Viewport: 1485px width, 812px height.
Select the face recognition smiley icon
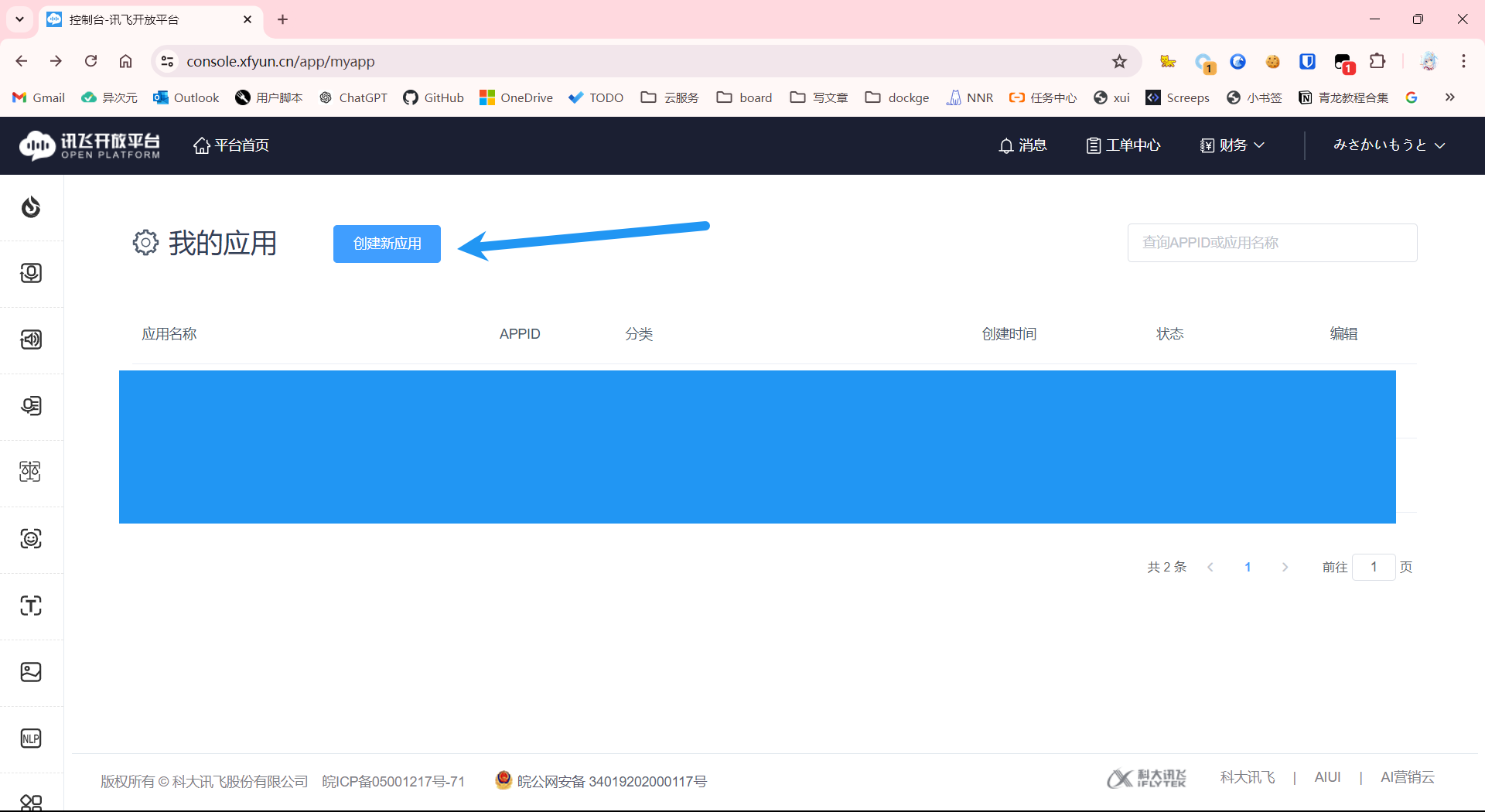pos(31,539)
